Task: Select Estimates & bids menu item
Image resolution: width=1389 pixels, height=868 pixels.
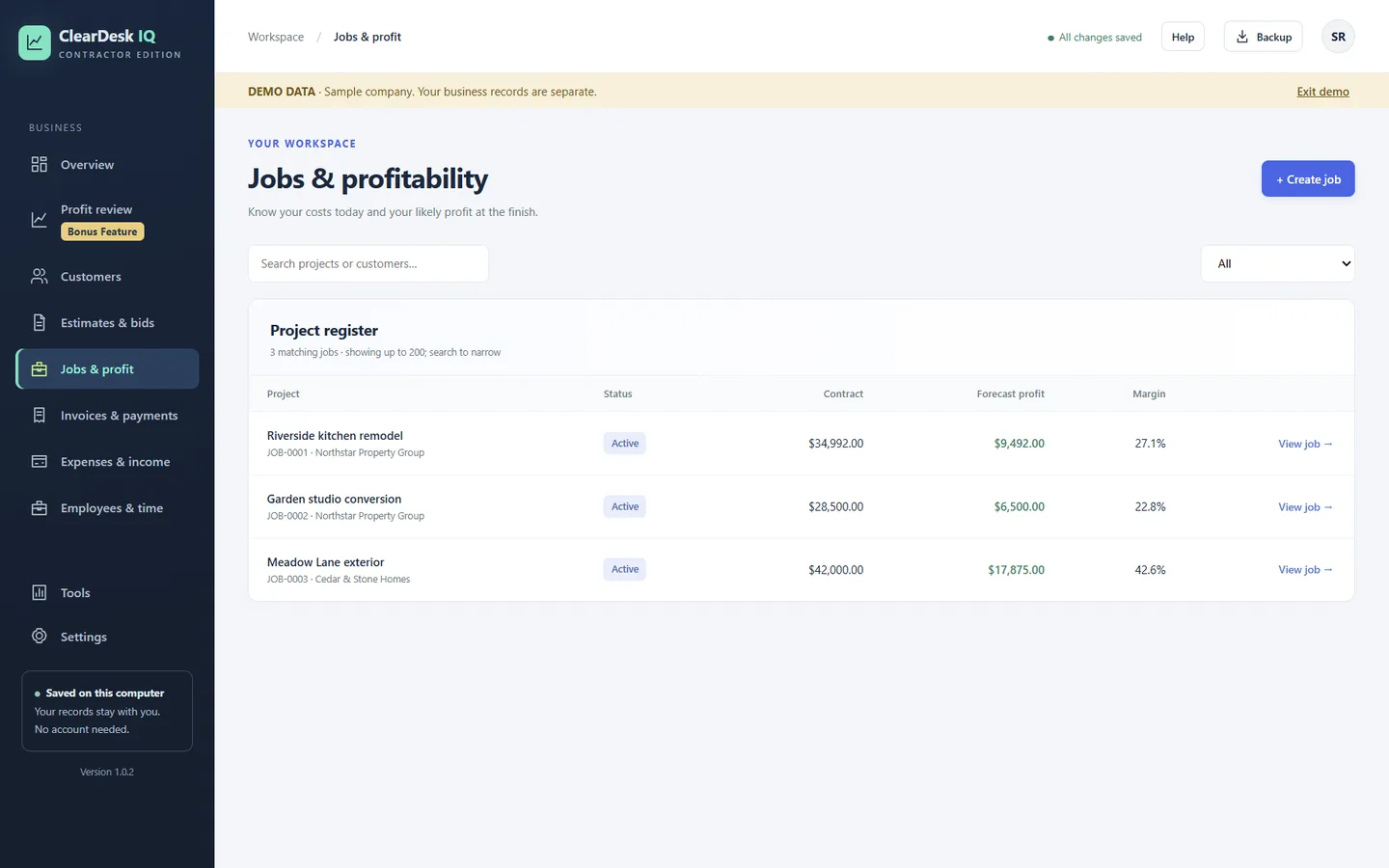Action: 107,323
